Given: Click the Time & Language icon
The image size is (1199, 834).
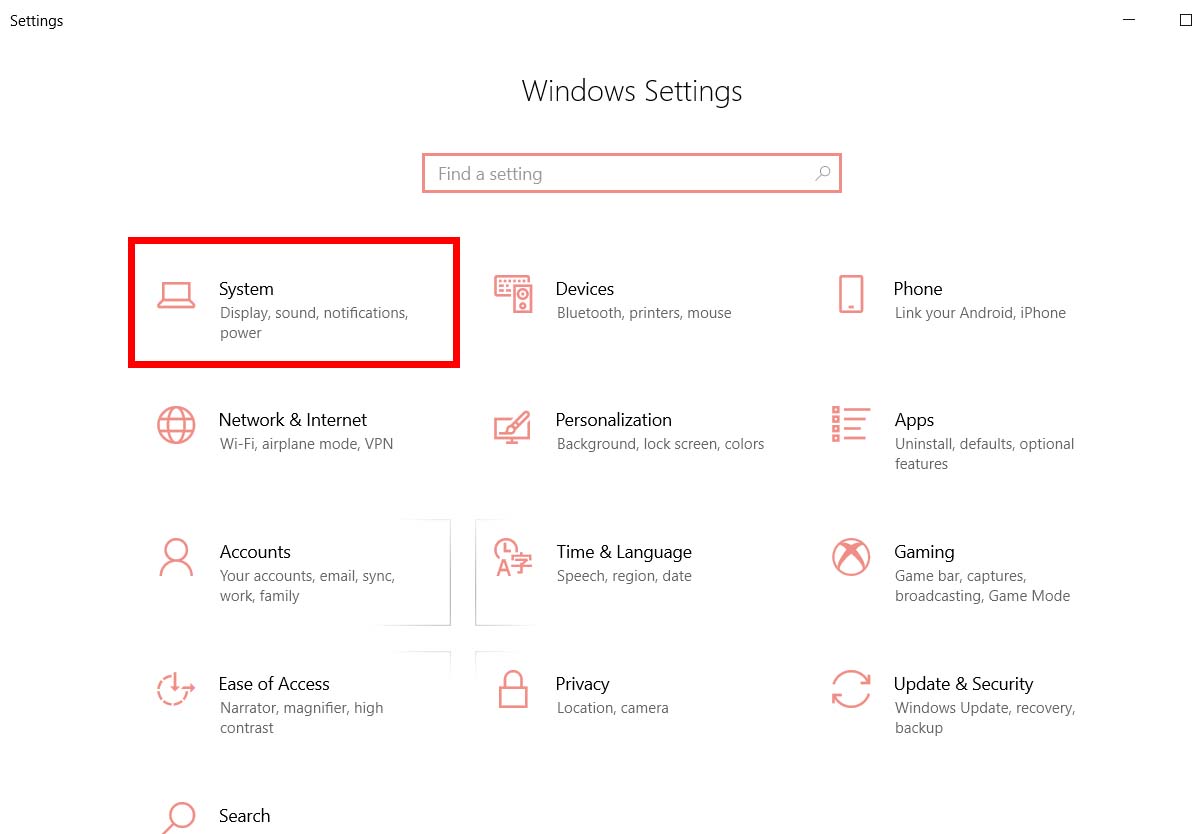Looking at the screenshot, I should [x=513, y=557].
